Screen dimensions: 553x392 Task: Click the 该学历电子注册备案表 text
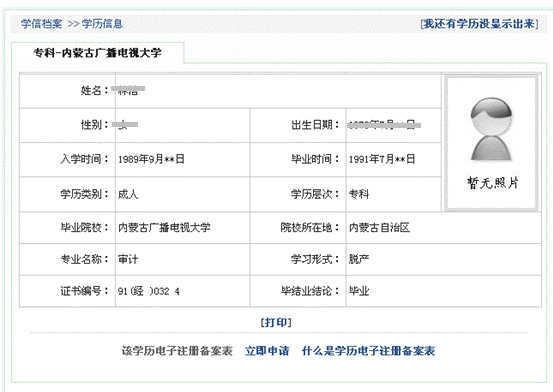pos(177,351)
